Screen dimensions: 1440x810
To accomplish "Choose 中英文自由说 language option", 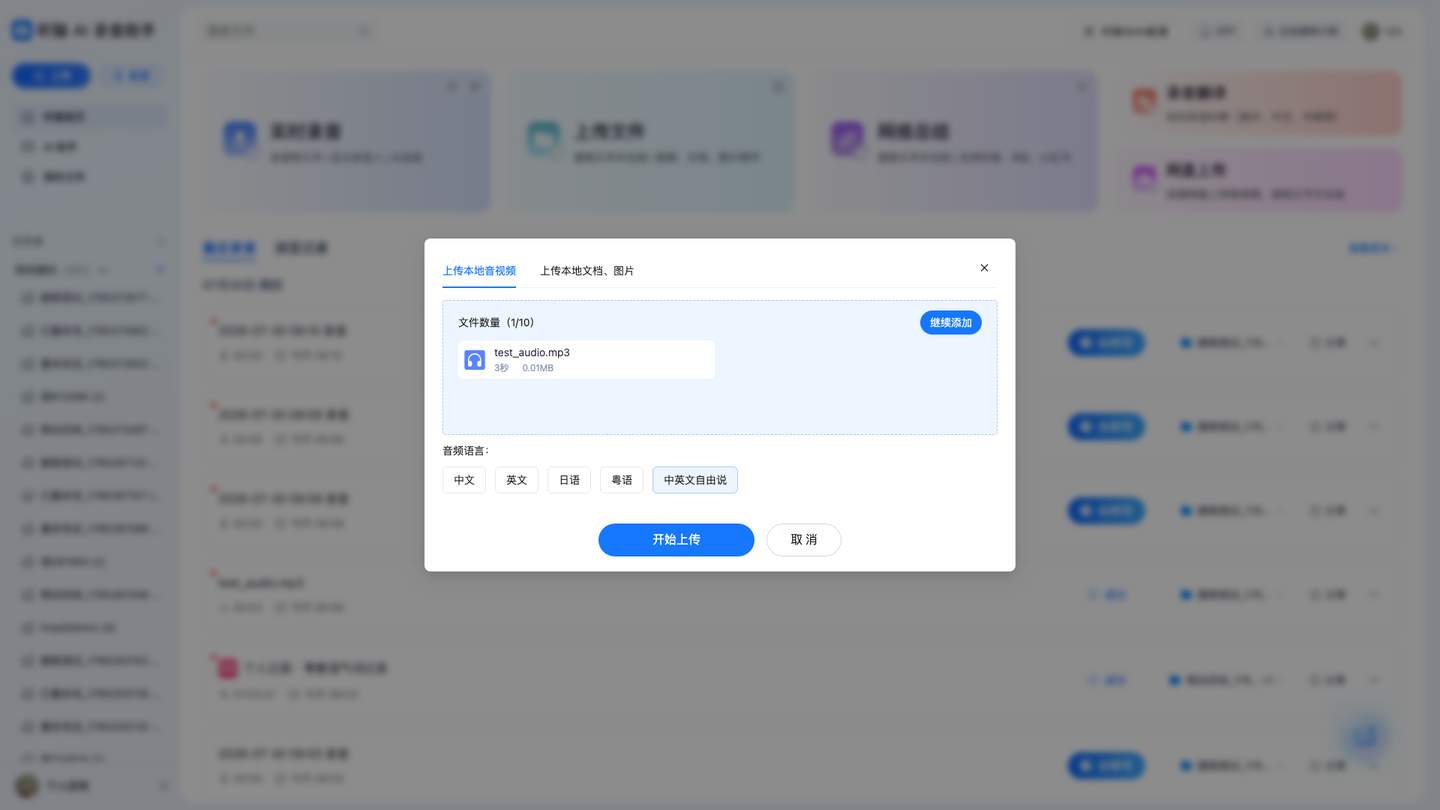I will 695,480.
